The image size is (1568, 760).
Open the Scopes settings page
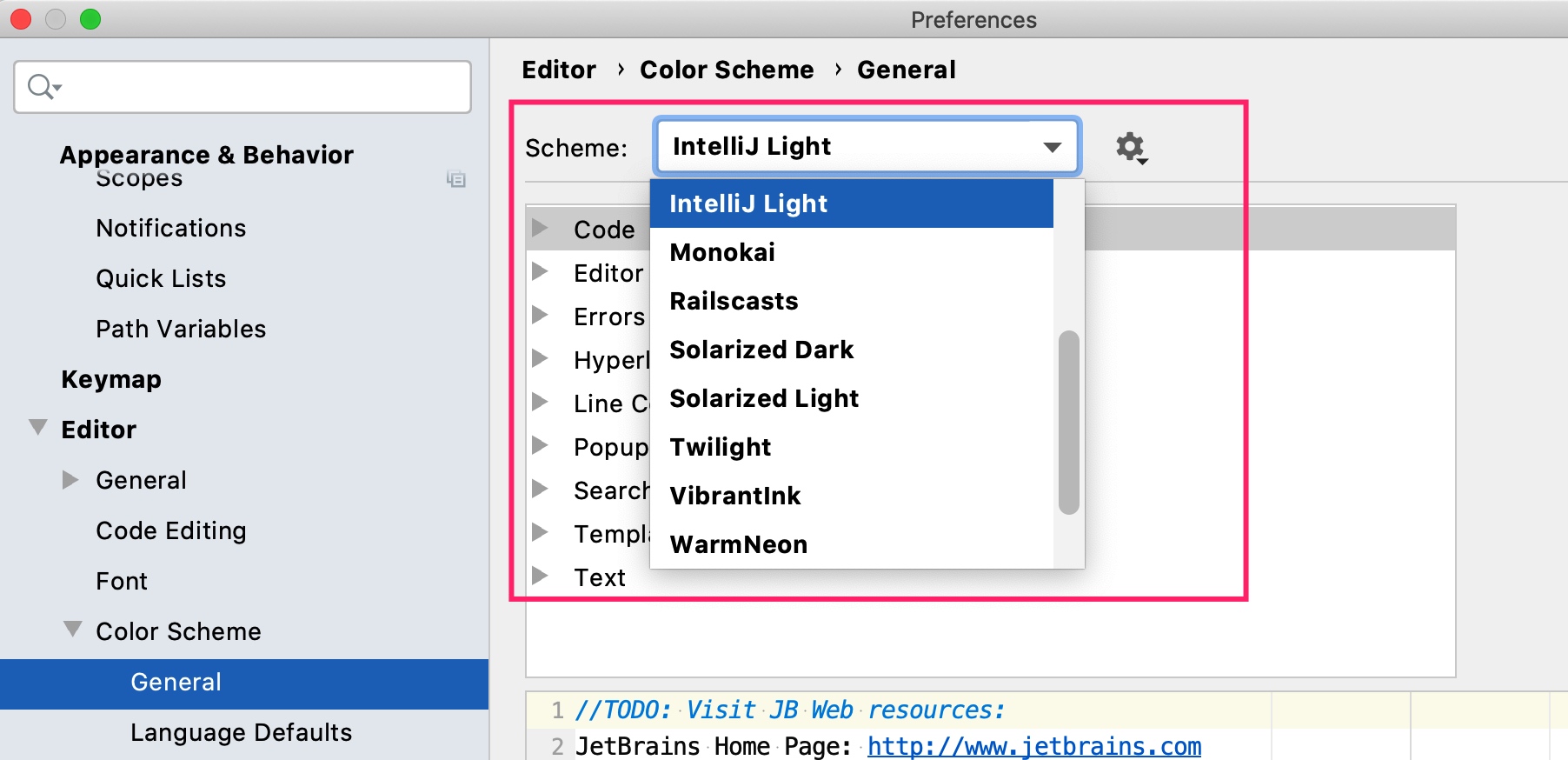(x=139, y=178)
